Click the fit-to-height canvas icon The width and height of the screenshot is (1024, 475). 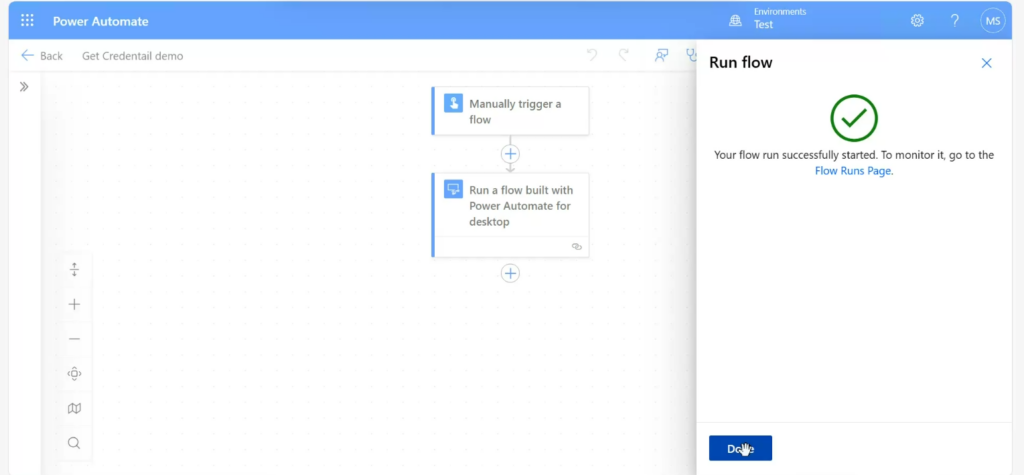74,269
